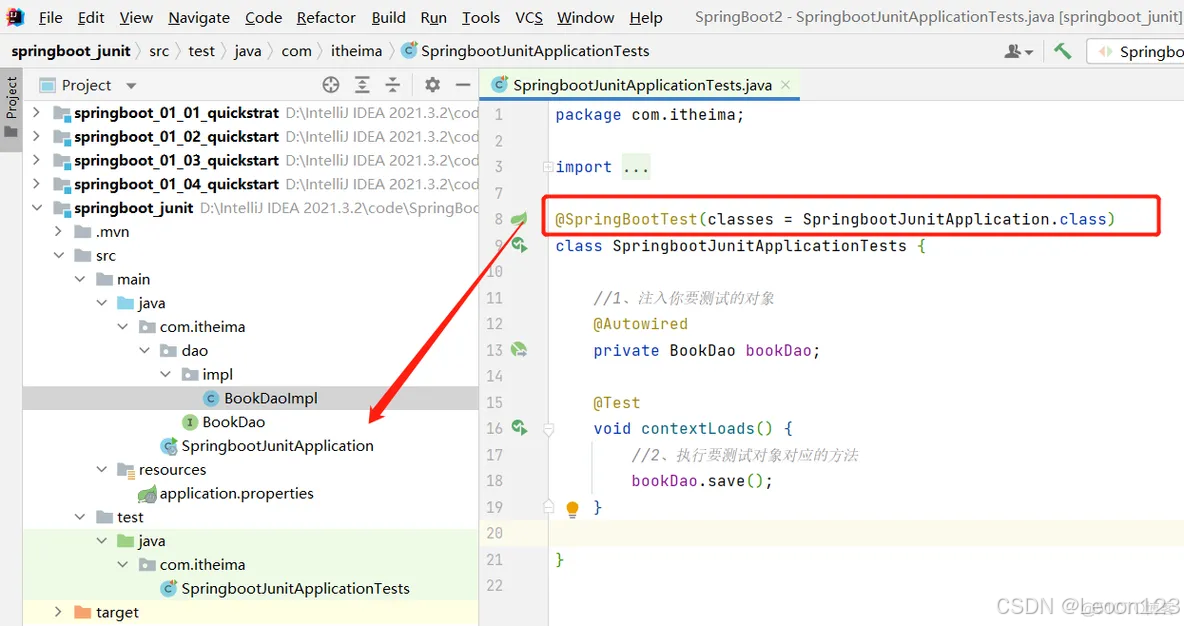Collapse the springboot_junit module
The image size is (1184, 626).
point(36,208)
